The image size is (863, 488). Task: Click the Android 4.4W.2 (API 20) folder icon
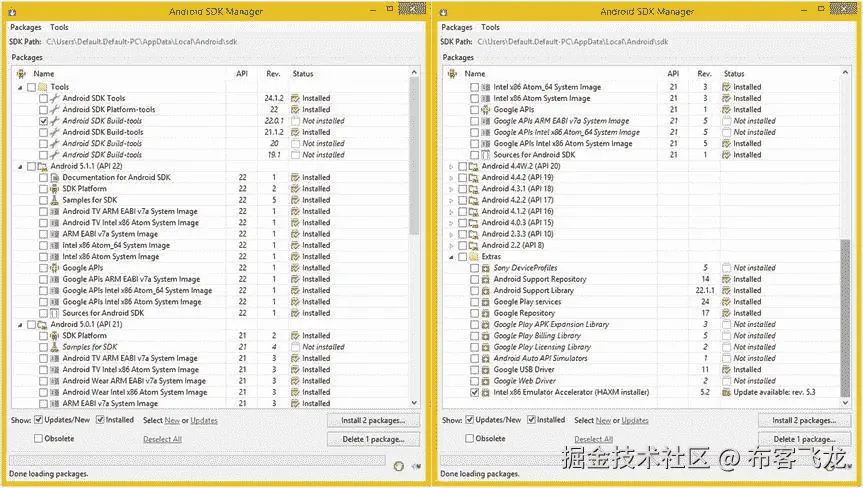[x=473, y=166]
